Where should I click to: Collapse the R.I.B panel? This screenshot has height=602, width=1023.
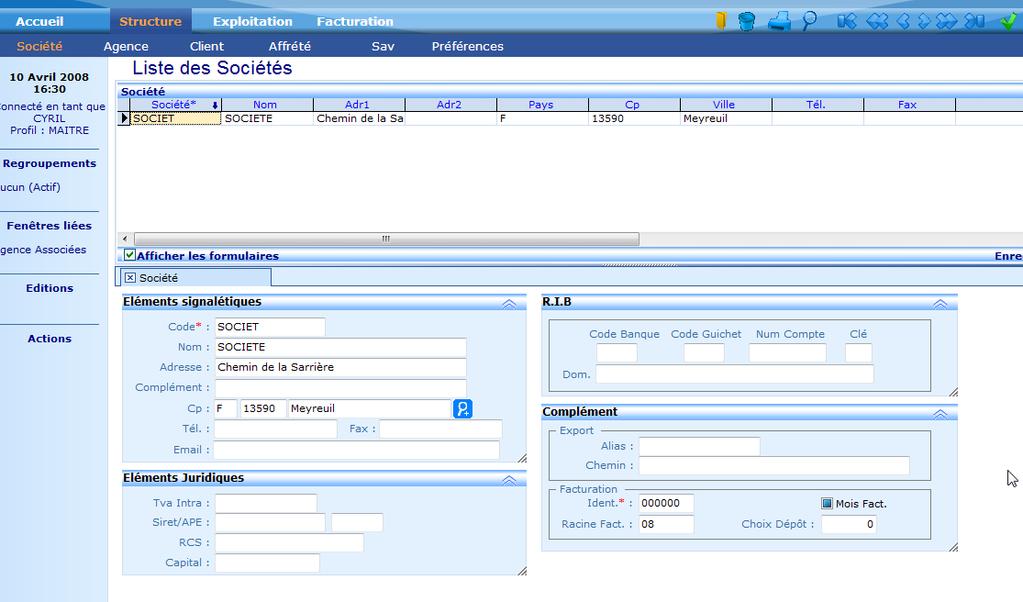point(940,303)
